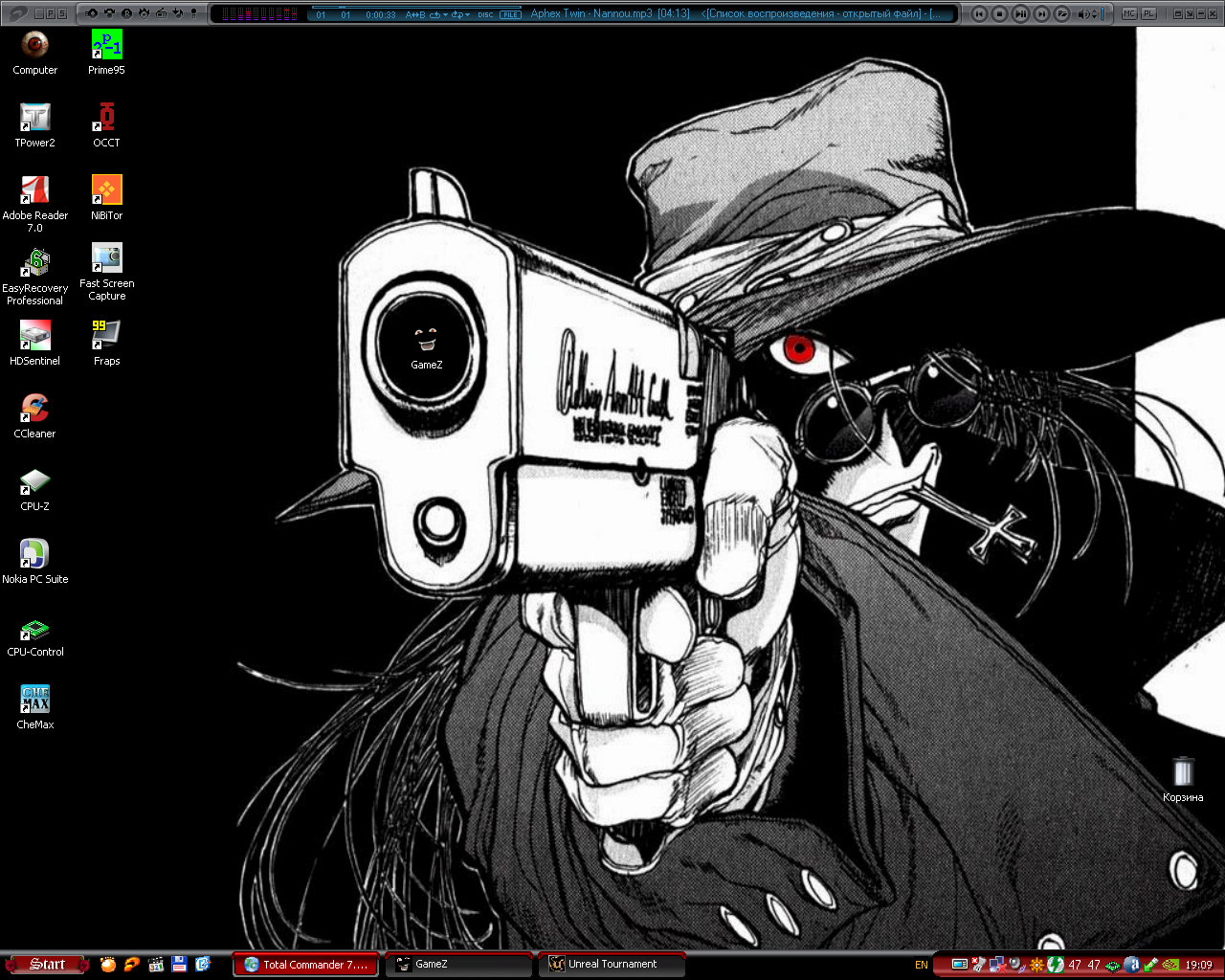Click the film clapper quick launch icon
The image size is (1225, 980).
[x=156, y=964]
